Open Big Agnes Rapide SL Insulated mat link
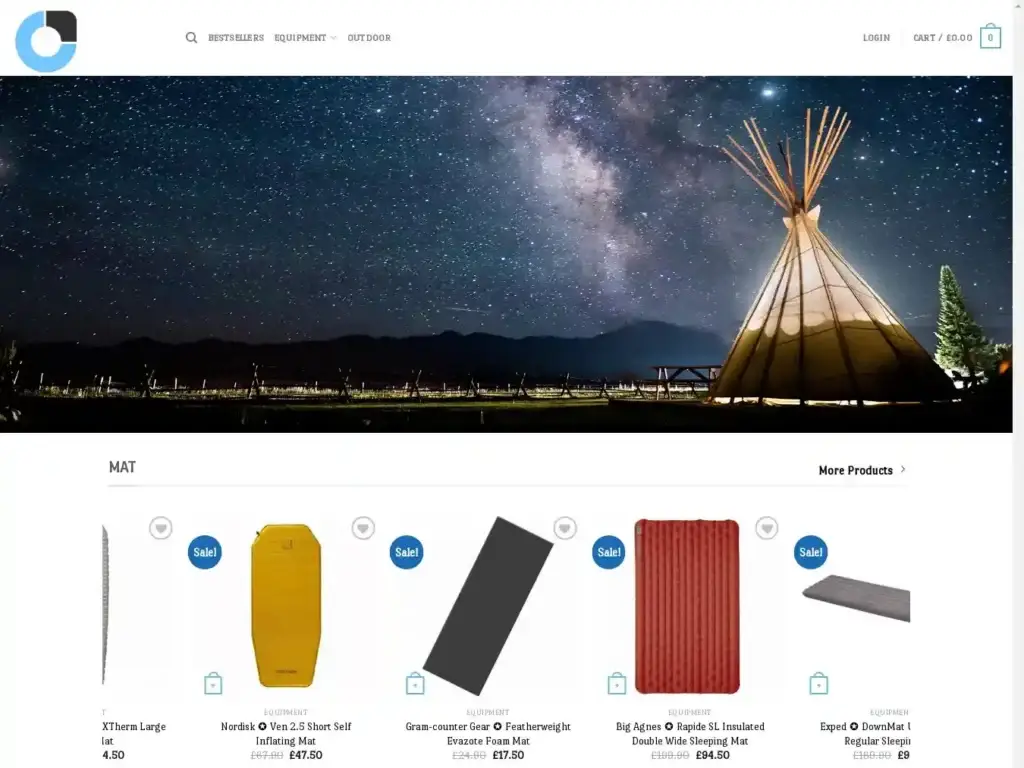The height and width of the screenshot is (768, 1024). pos(690,733)
